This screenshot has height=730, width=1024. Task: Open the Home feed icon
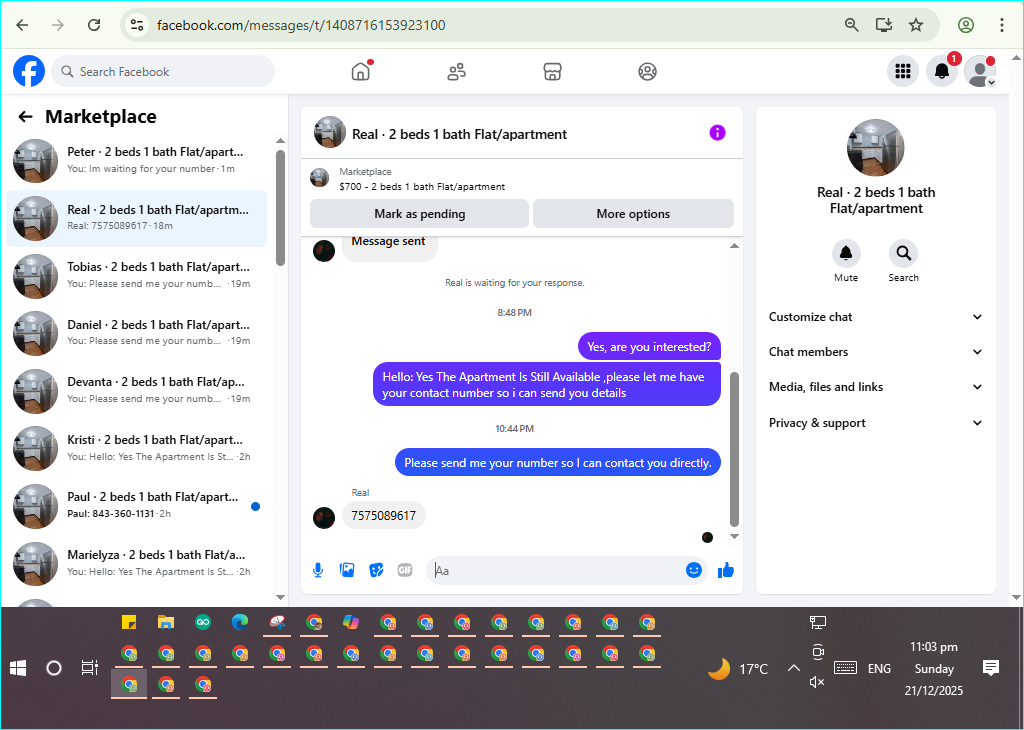point(360,71)
